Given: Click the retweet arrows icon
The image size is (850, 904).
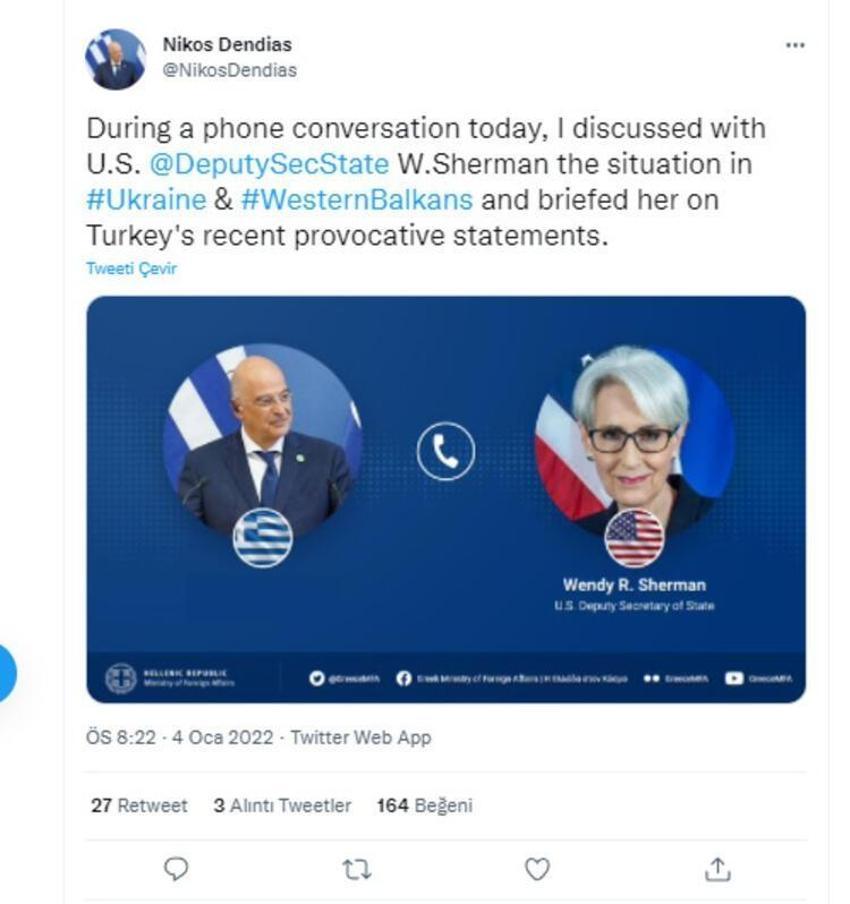Looking at the screenshot, I should [x=356, y=869].
